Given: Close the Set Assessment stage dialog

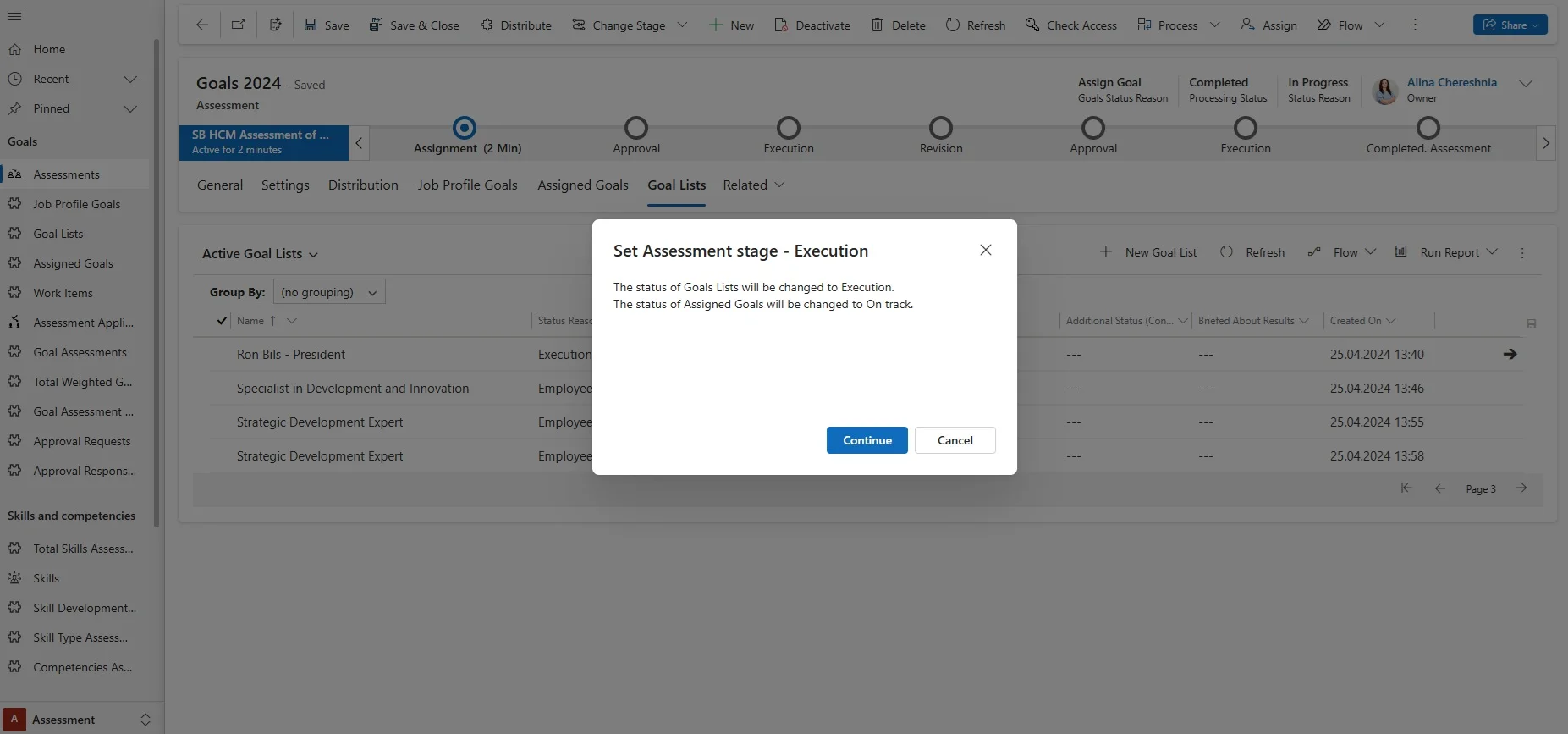Looking at the screenshot, I should click(x=985, y=250).
